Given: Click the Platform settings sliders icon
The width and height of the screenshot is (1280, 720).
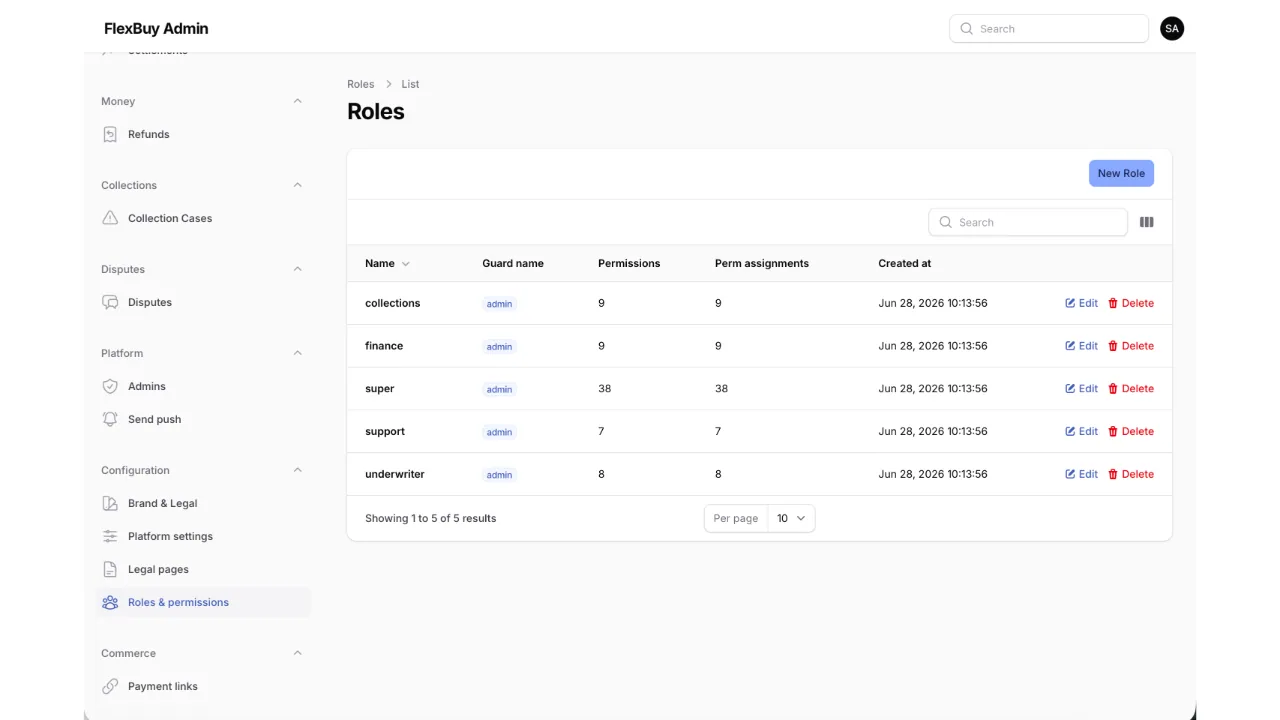Looking at the screenshot, I should pyautogui.click(x=110, y=536).
